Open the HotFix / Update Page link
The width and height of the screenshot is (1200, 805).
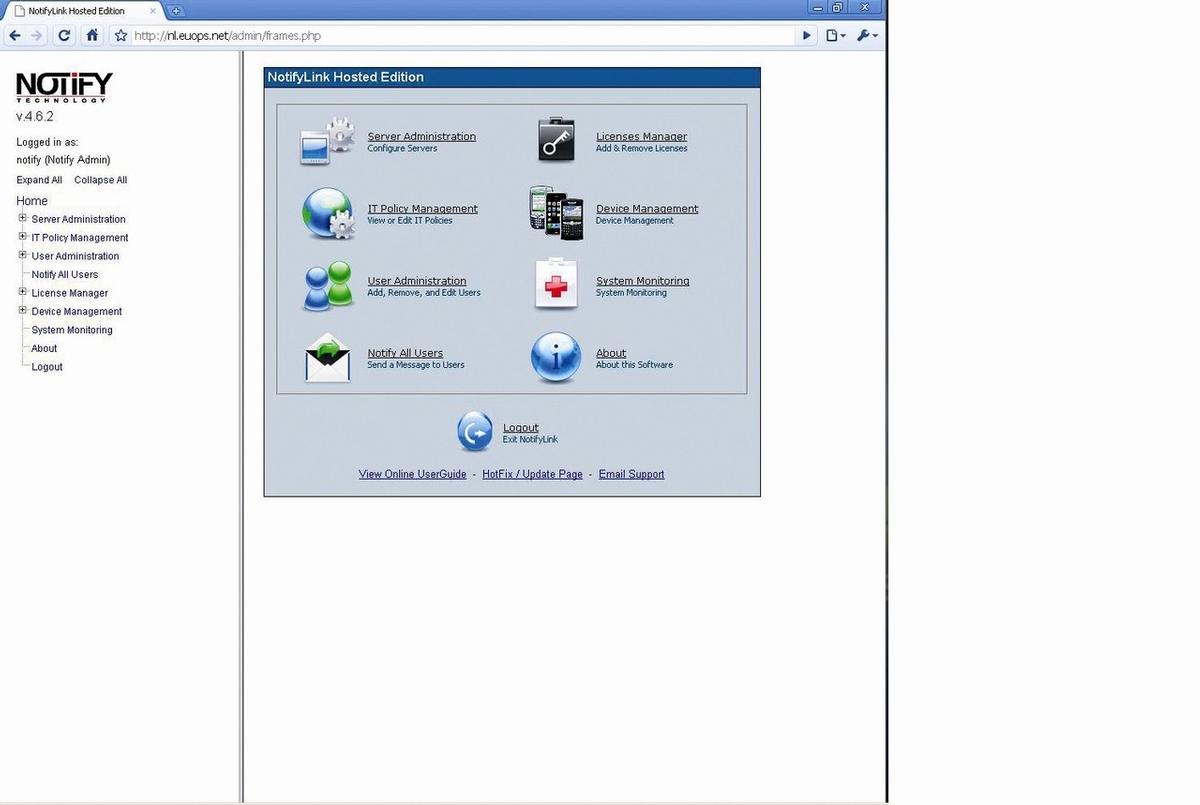532,474
